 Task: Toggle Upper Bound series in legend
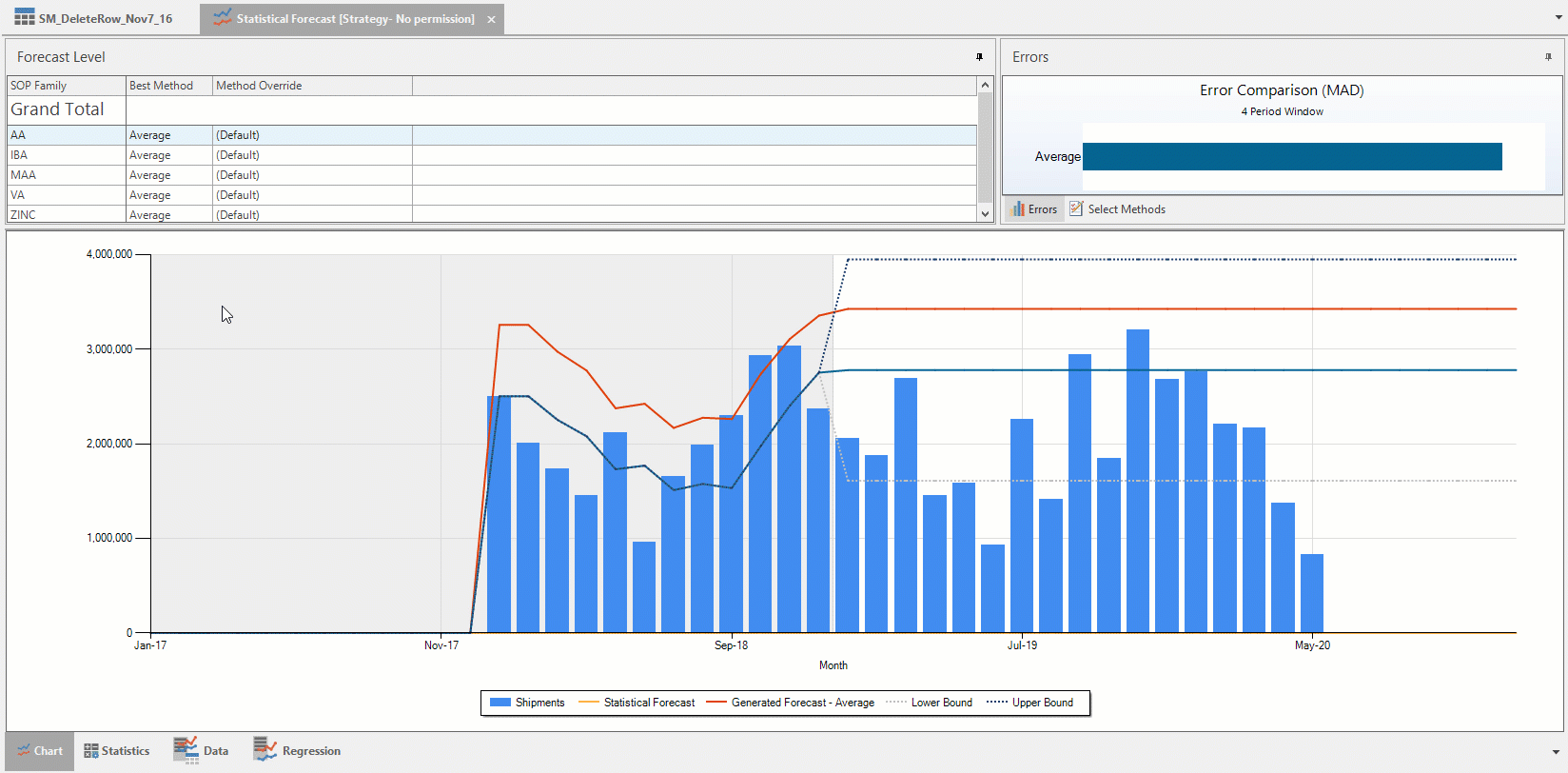(x=1029, y=703)
